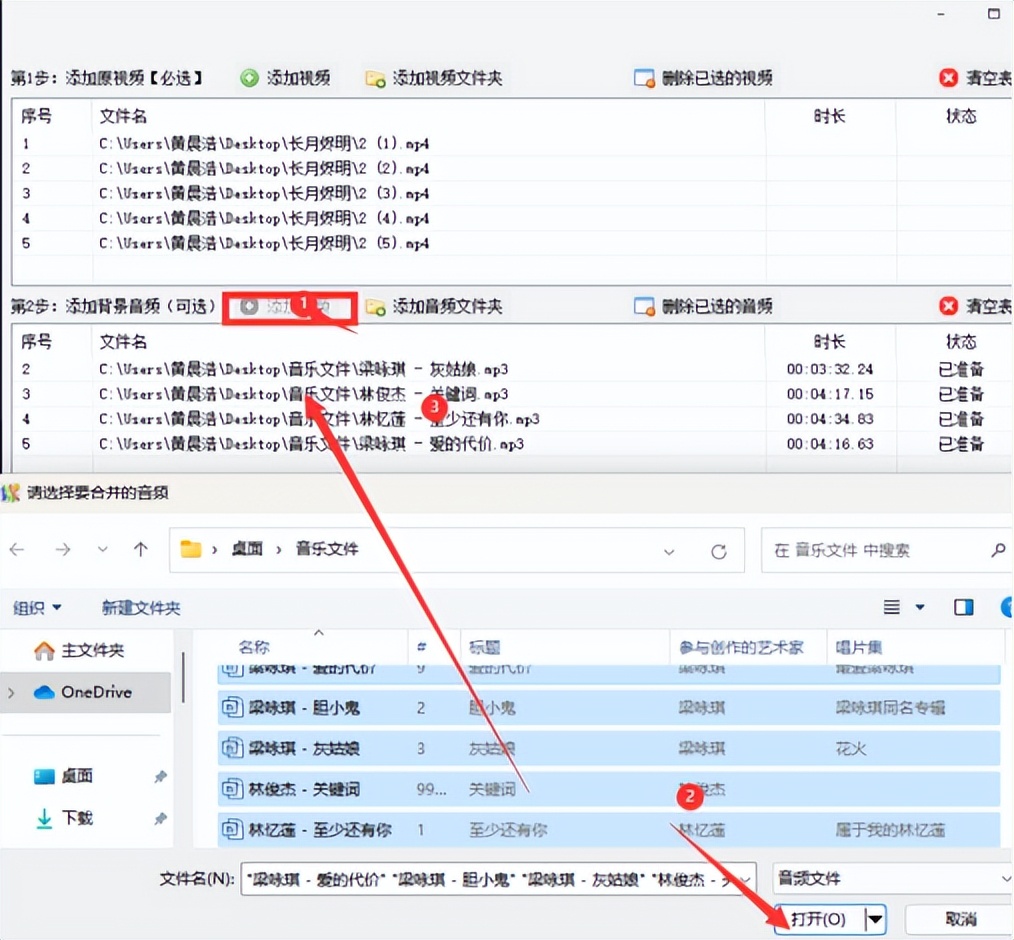
Task: Click file icon of 梁咏琪 - 胆小鬼
Action: click(232, 708)
